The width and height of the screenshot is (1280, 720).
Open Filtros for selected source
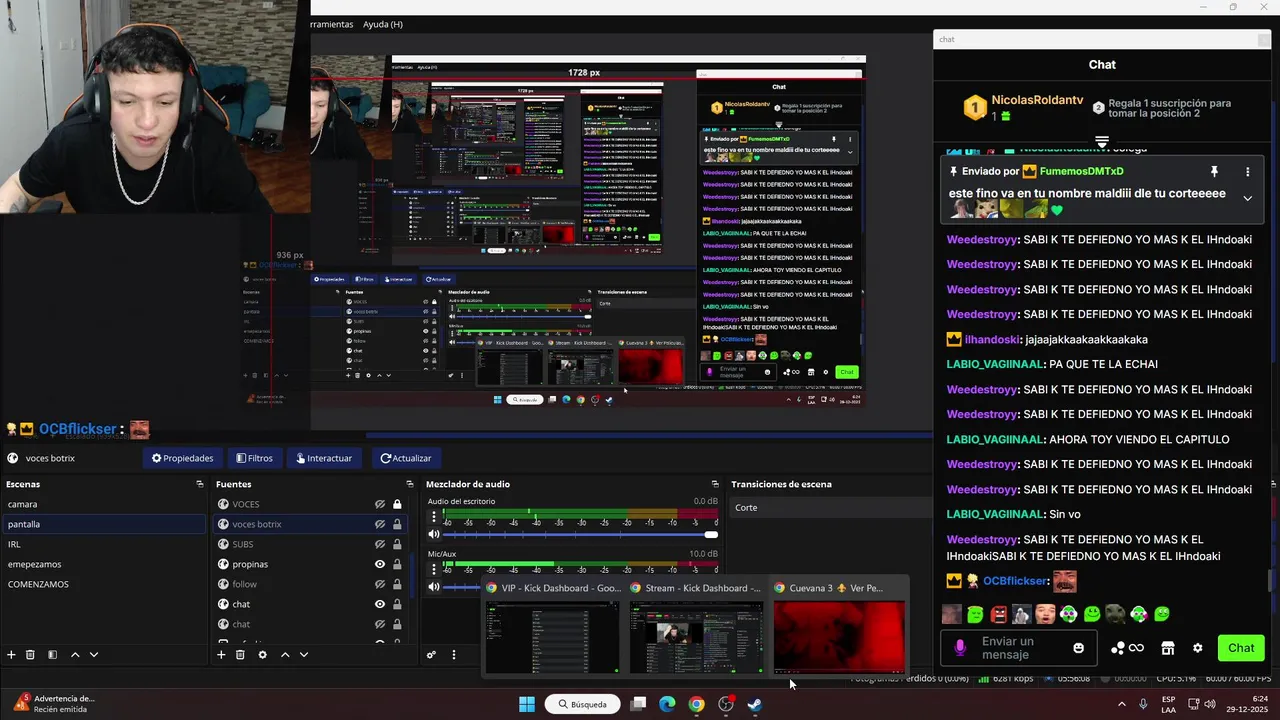[254, 458]
